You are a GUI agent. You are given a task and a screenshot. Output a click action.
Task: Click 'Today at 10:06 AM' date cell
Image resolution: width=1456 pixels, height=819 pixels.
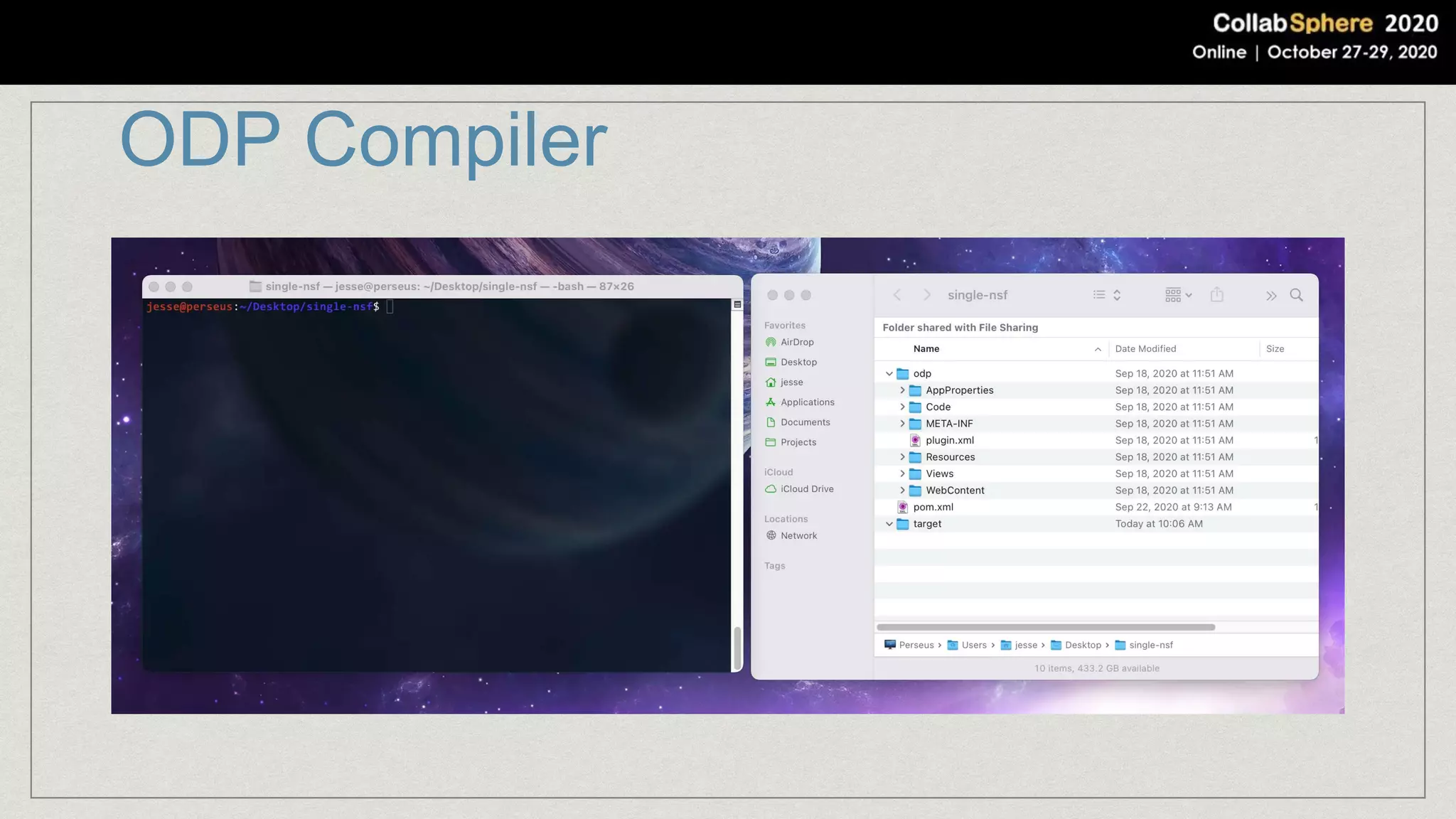tap(1159, 524)
